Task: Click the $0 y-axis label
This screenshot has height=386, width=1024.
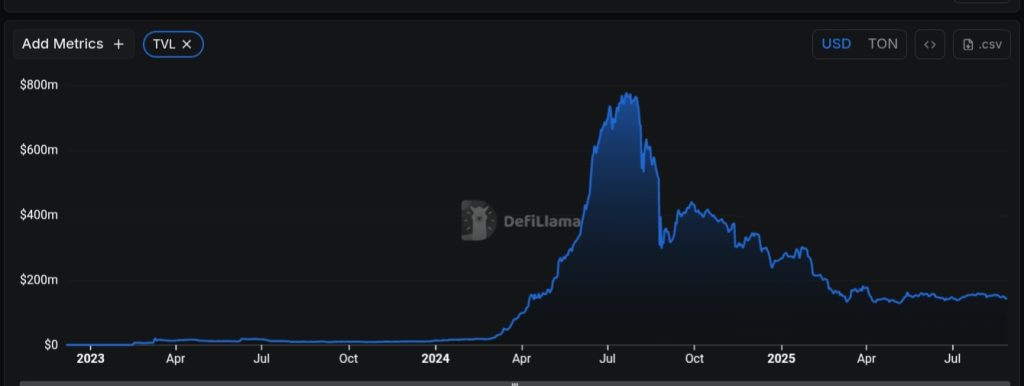Action: [51, 345]
